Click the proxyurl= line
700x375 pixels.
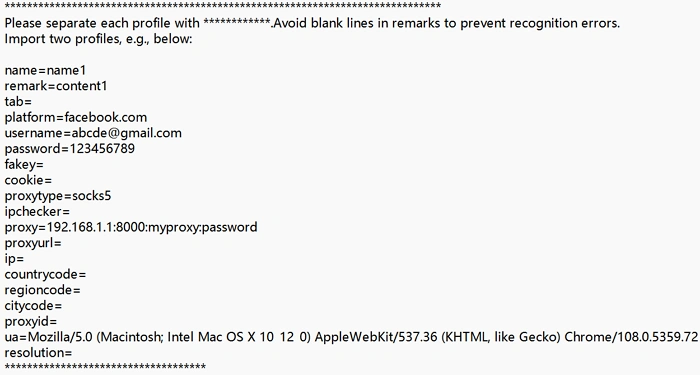click(x=33, y=243)
